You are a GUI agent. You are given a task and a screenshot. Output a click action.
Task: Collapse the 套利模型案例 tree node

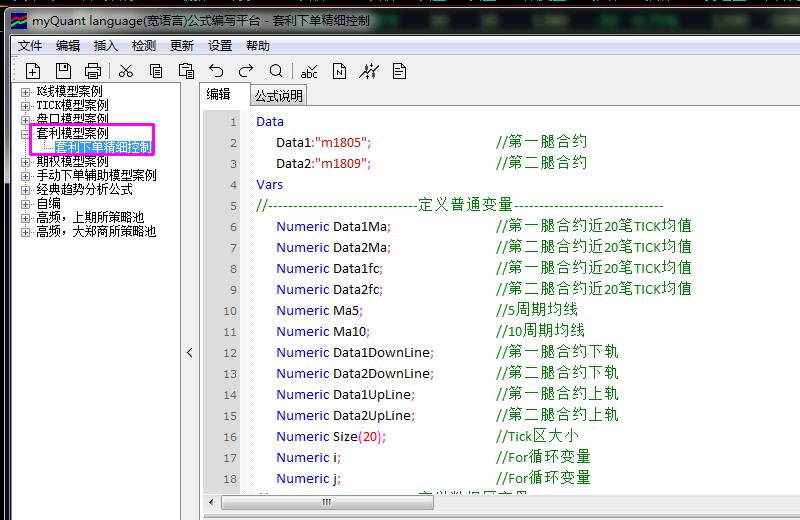26,133
